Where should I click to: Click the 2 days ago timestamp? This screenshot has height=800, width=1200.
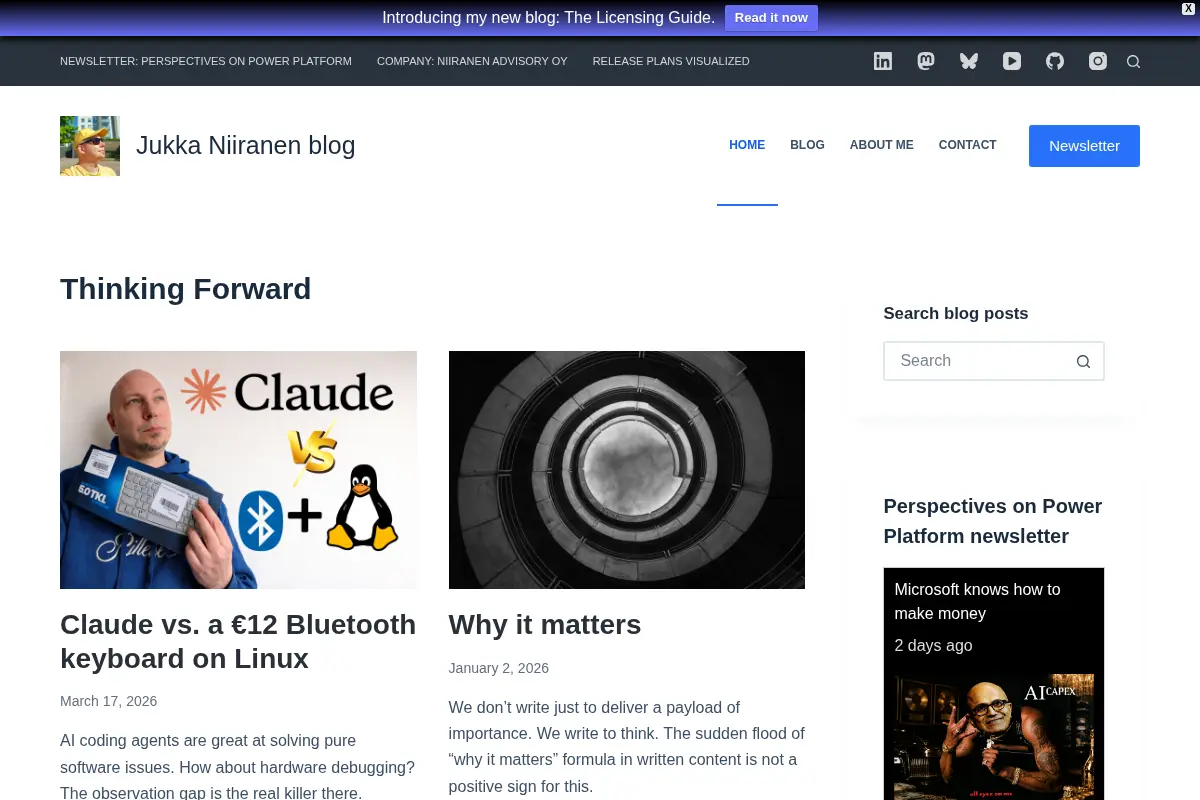click(933, 645)
